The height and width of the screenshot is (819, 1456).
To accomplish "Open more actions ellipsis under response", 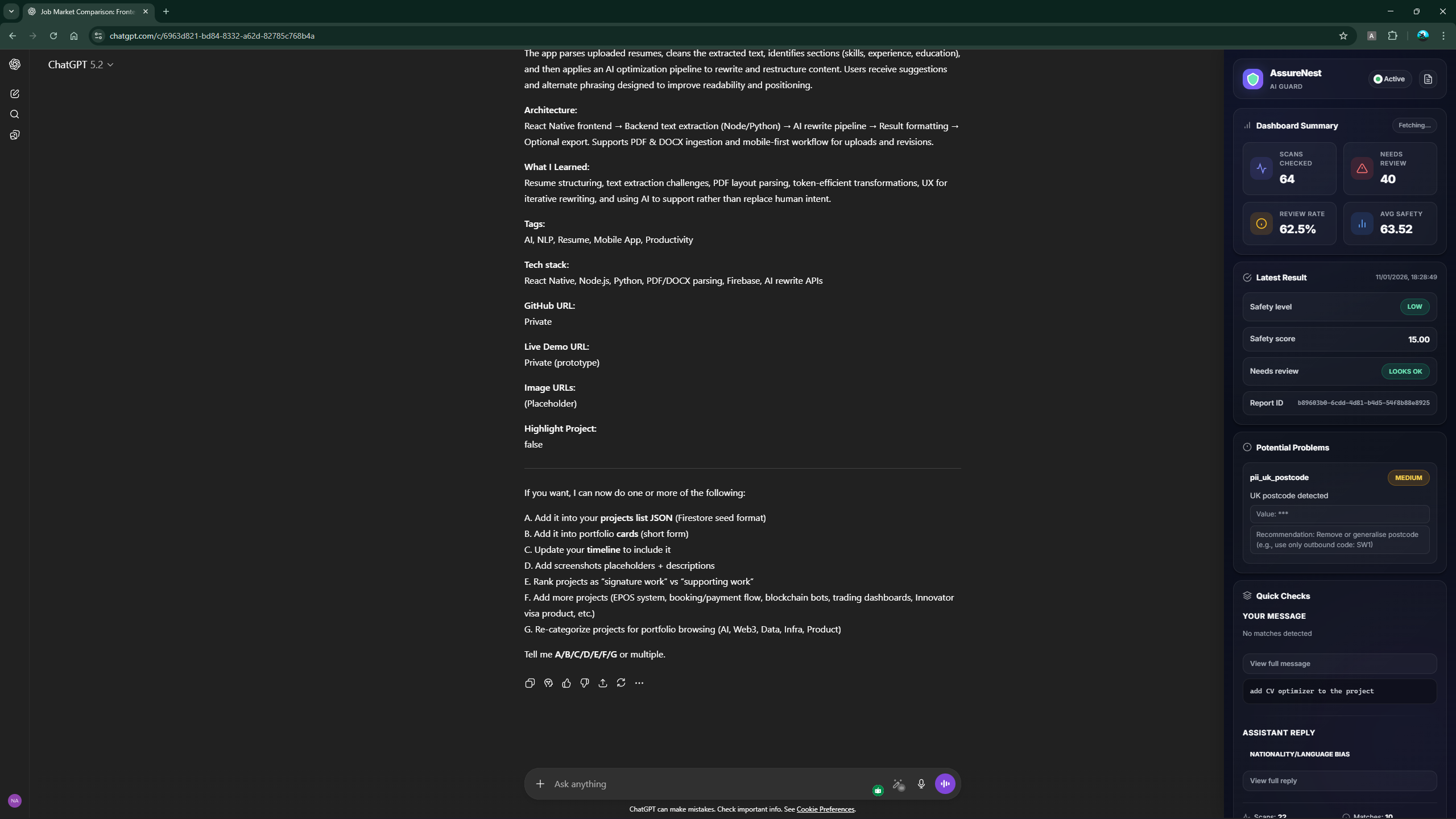I will [639, 683].
